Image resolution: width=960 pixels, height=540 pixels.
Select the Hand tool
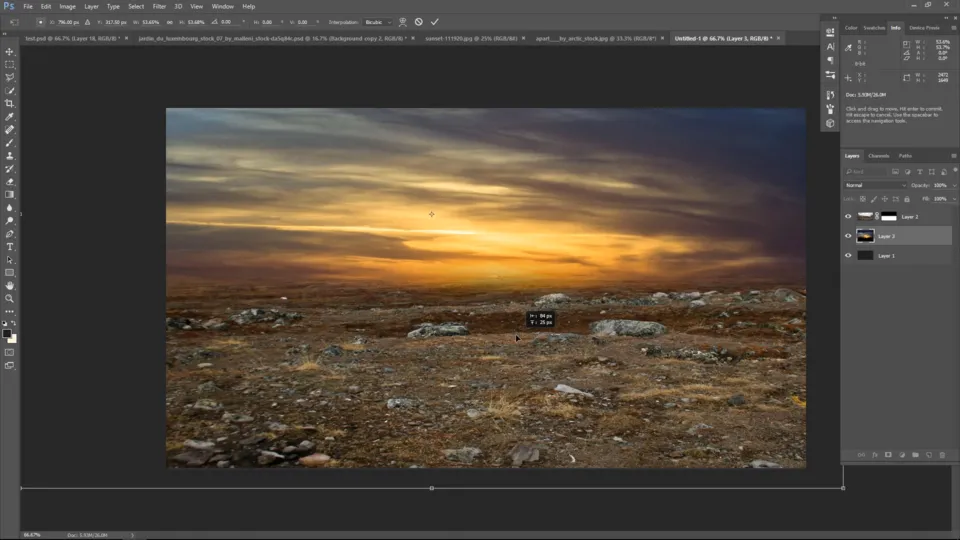tap(9, 286)
